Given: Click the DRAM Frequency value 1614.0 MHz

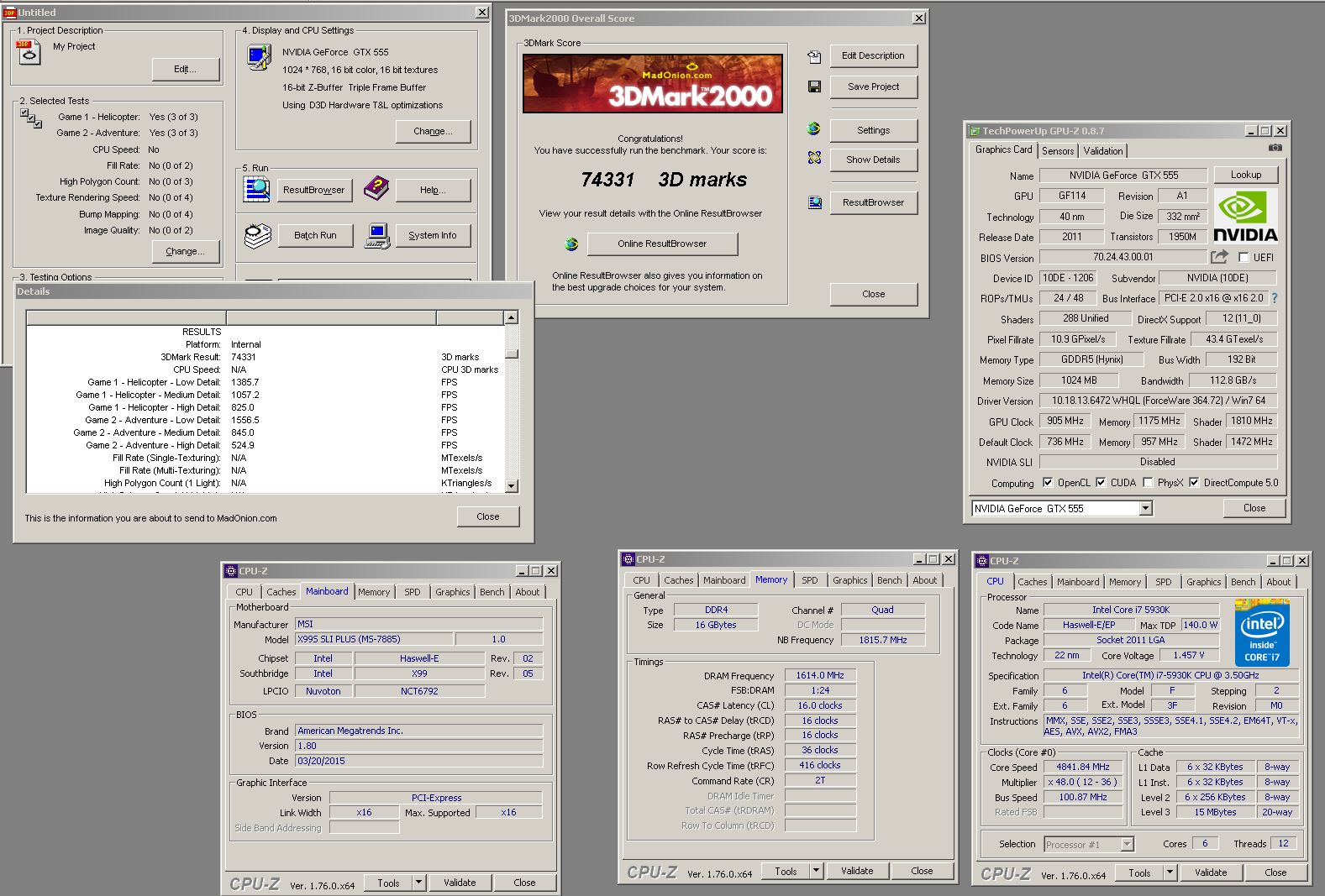Looking at the screenshot, I should [x=820, y=675].
